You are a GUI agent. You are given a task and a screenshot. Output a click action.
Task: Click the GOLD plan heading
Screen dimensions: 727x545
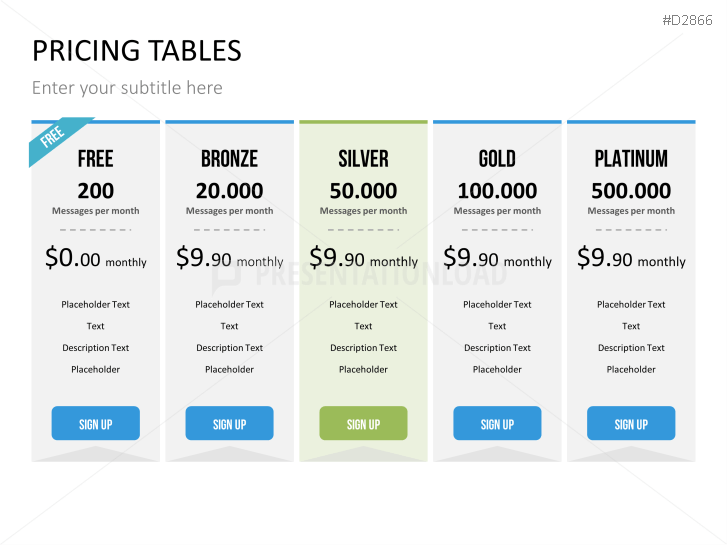click(x=497, y=158)
